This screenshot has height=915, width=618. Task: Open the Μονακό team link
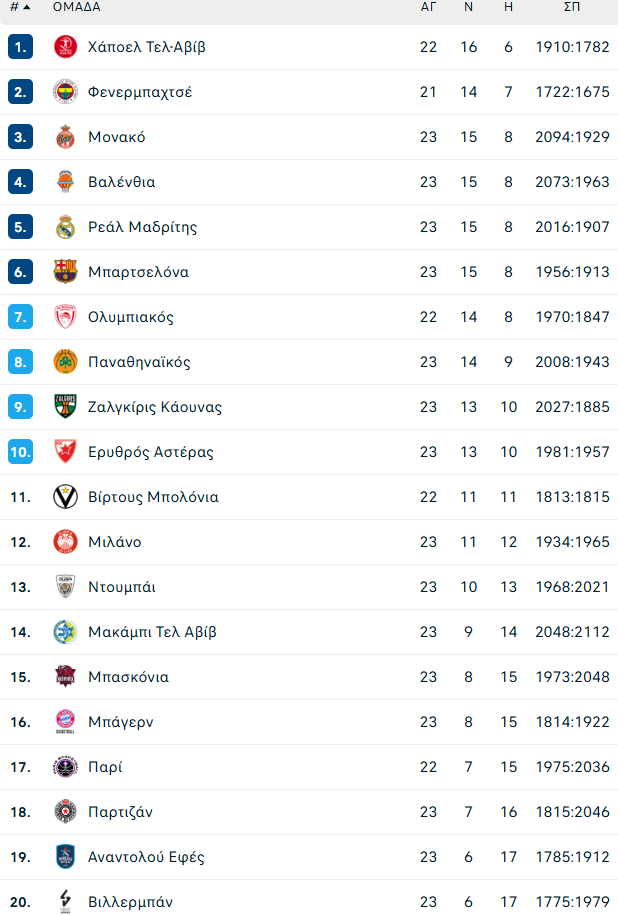coord(116,137)
